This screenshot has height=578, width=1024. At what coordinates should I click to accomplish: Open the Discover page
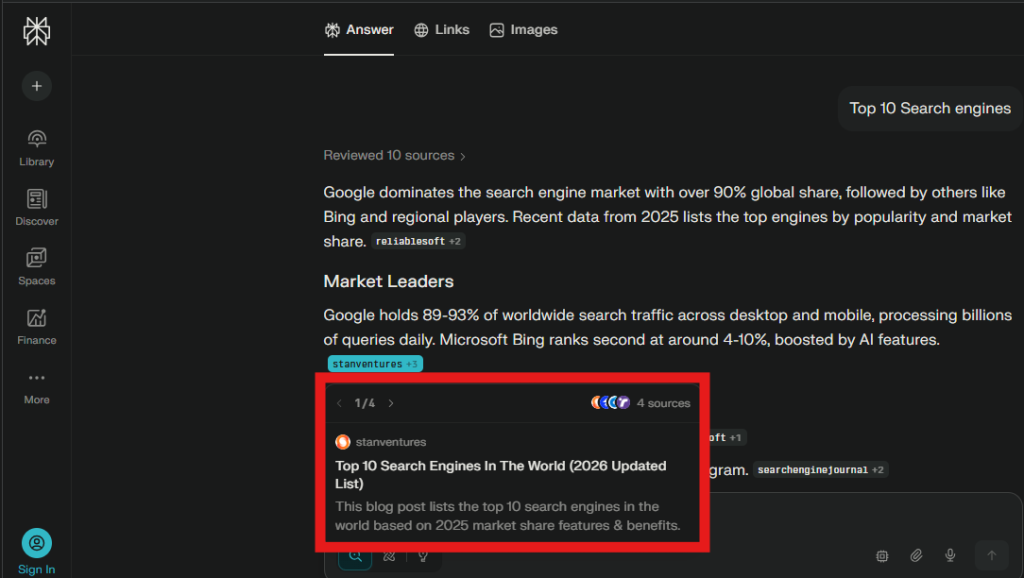coord(37,206)
